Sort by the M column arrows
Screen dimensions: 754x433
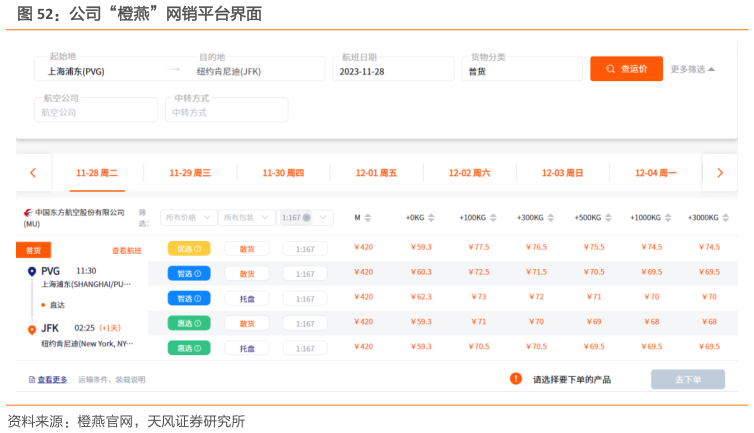point(368,217)
